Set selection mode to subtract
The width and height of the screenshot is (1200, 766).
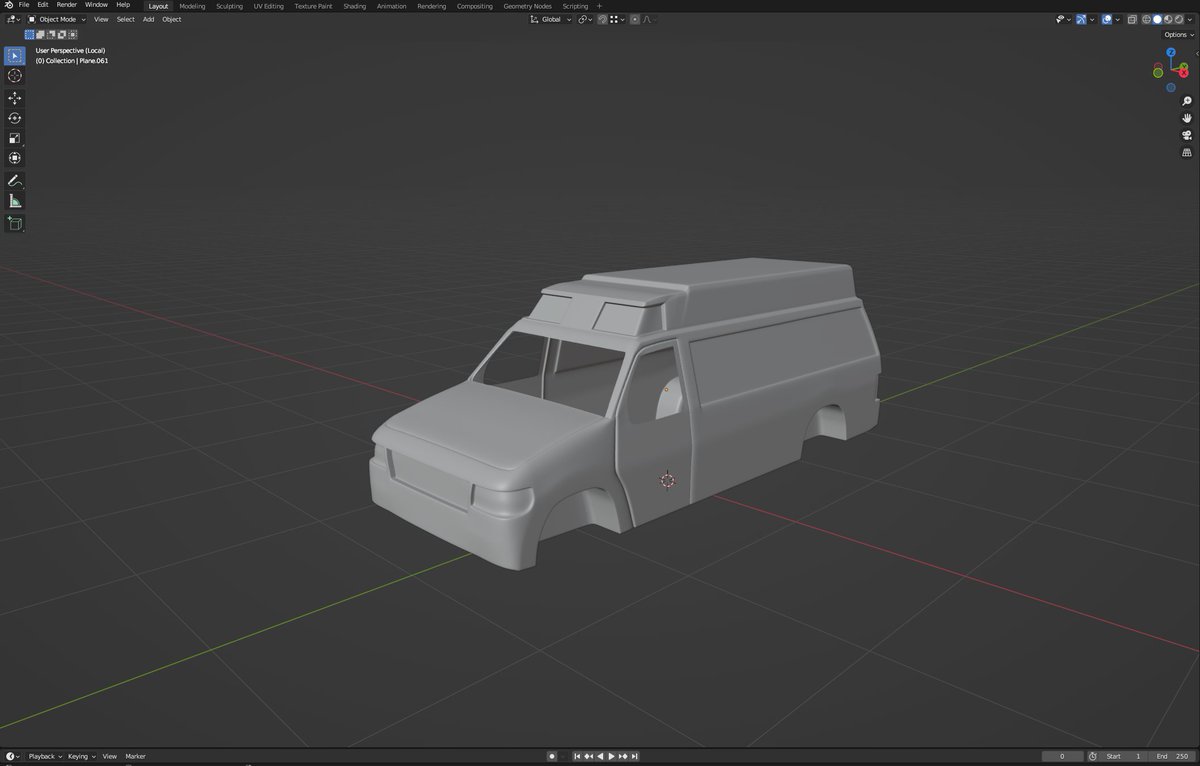[x=51, y=34]
